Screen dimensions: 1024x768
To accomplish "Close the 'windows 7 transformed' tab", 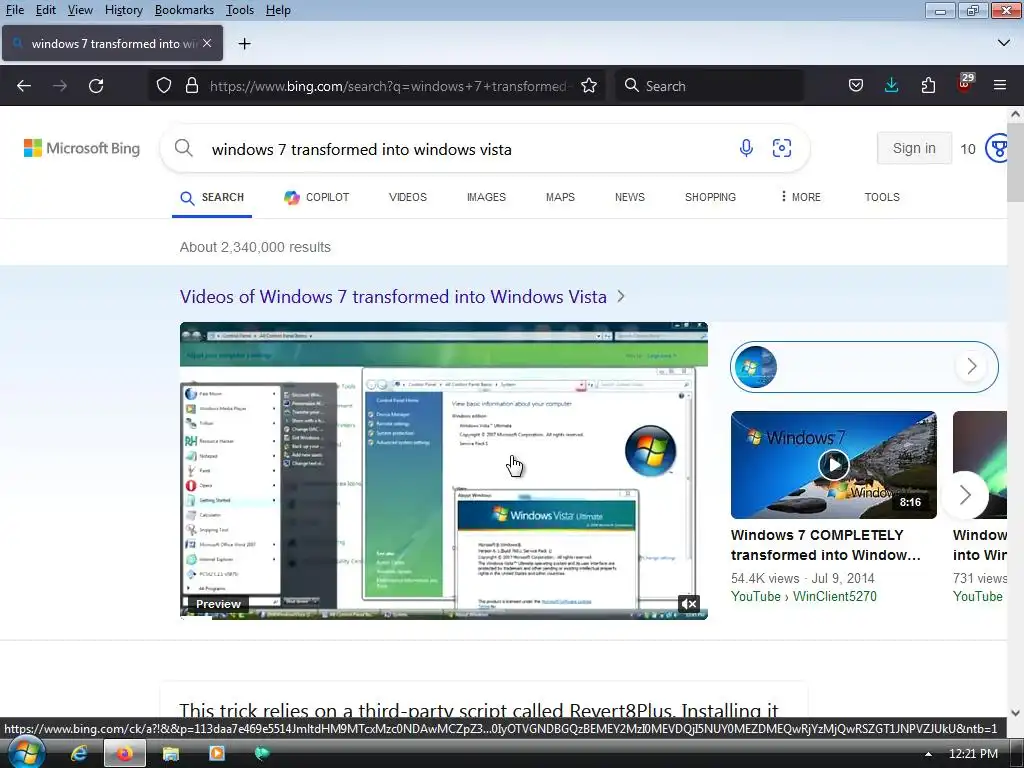I will pos(207,43).
